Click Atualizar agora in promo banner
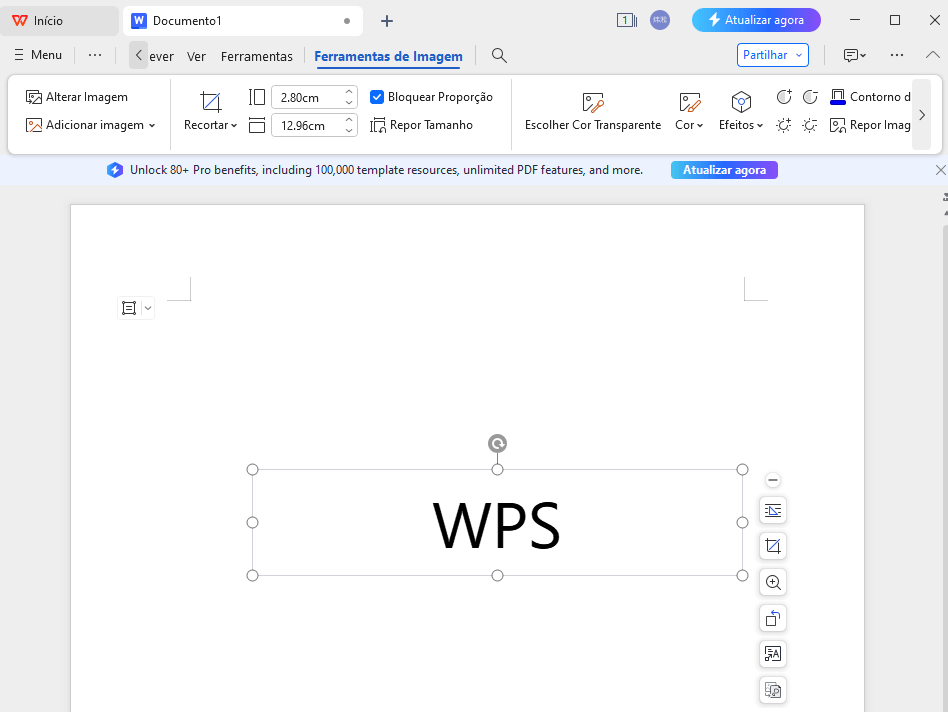948x712 pixels. [x=724, y=170]
